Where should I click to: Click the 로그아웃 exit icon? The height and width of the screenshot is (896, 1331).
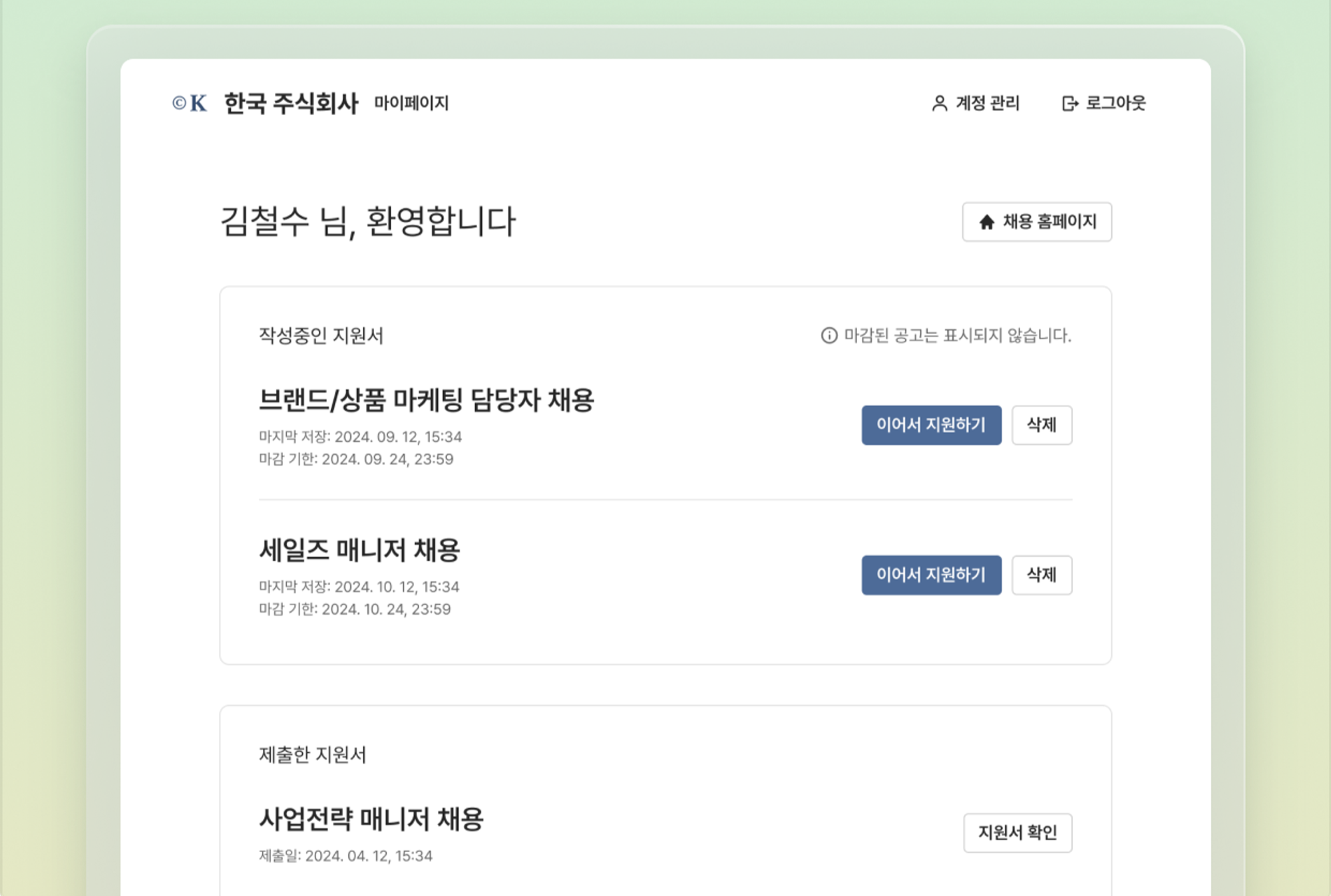click(1069, 103)
